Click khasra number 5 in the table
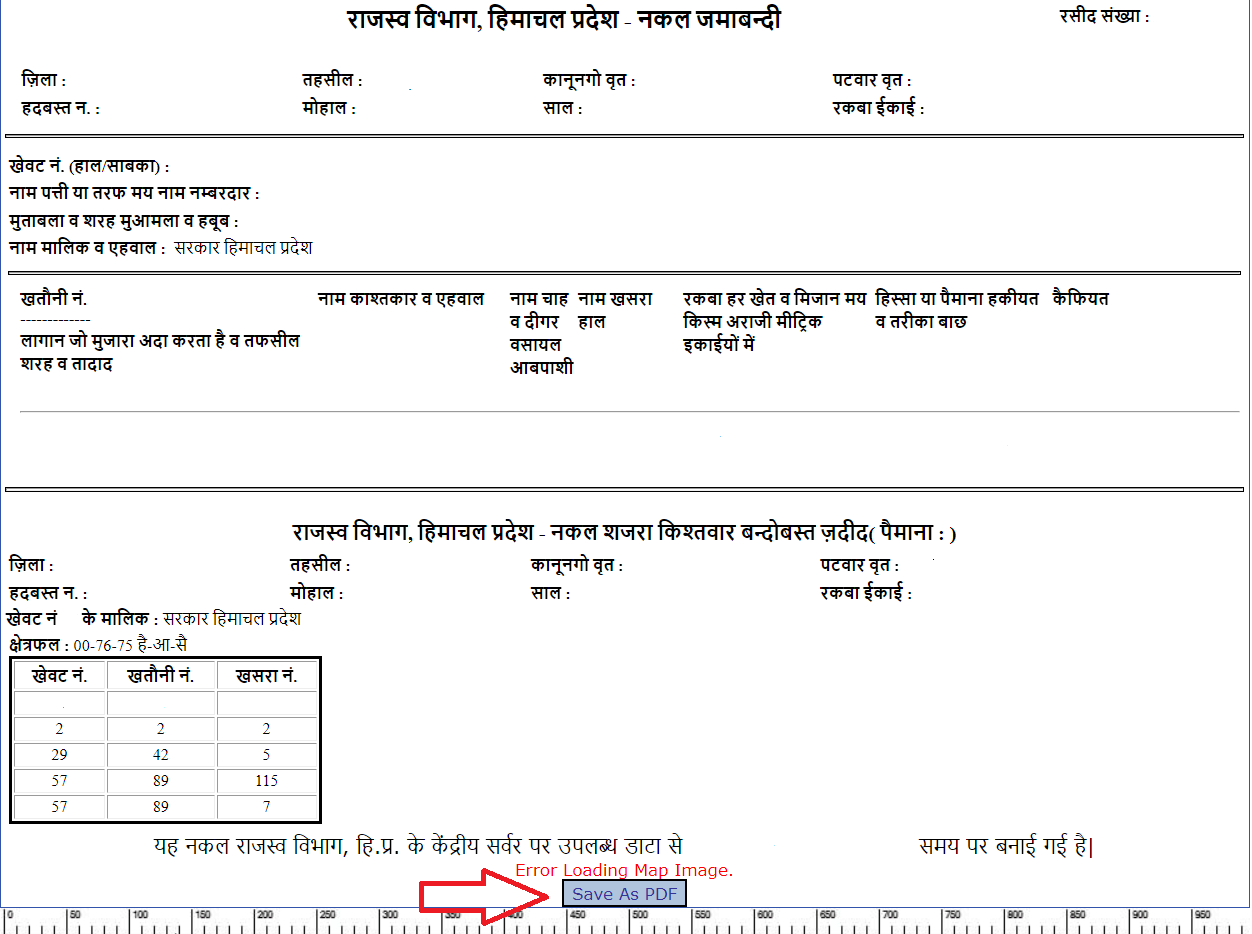The height and width of the screenshot is (934, 1252). point(266,755)
